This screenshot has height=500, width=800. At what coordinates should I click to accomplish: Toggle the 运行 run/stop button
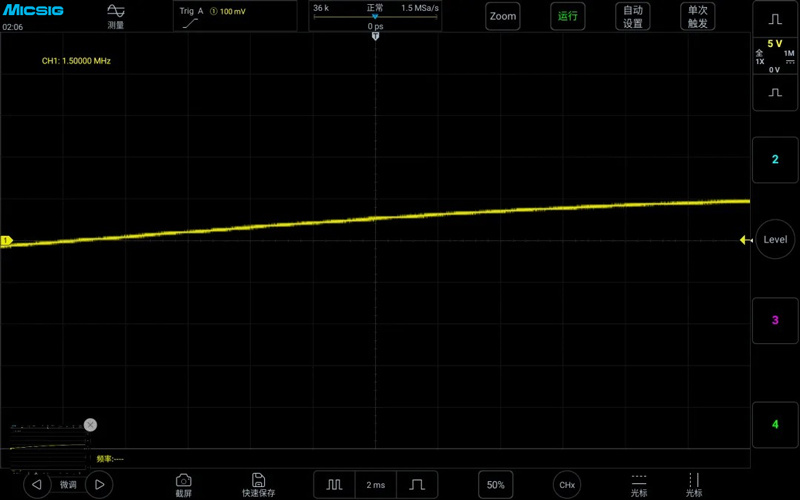567,16
